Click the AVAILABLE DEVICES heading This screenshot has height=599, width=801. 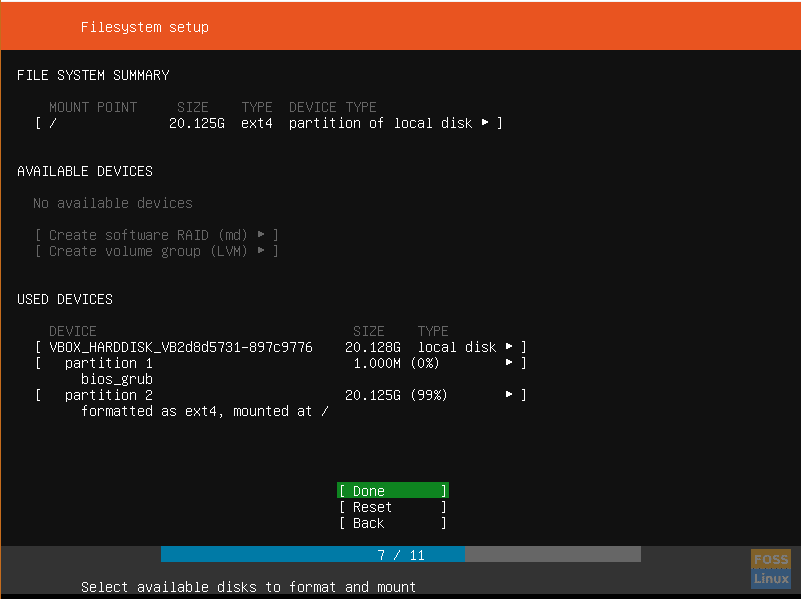pos(85,171)
